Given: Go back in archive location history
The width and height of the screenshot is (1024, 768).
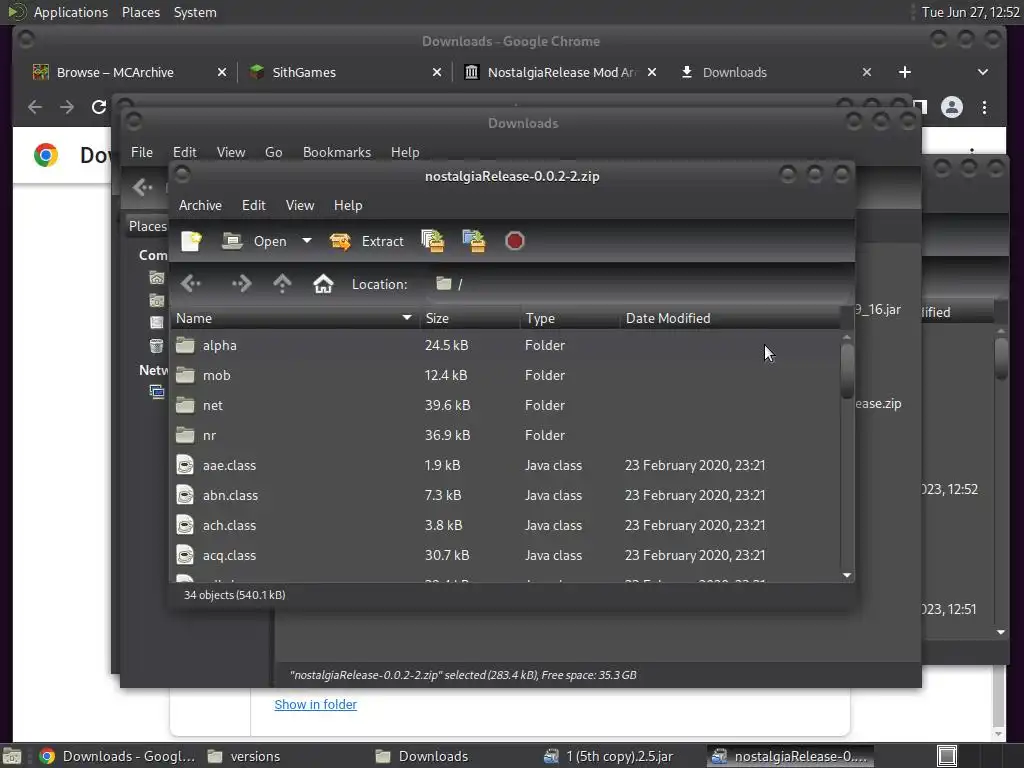Looking at the screenshot, I should click(191, 283).
